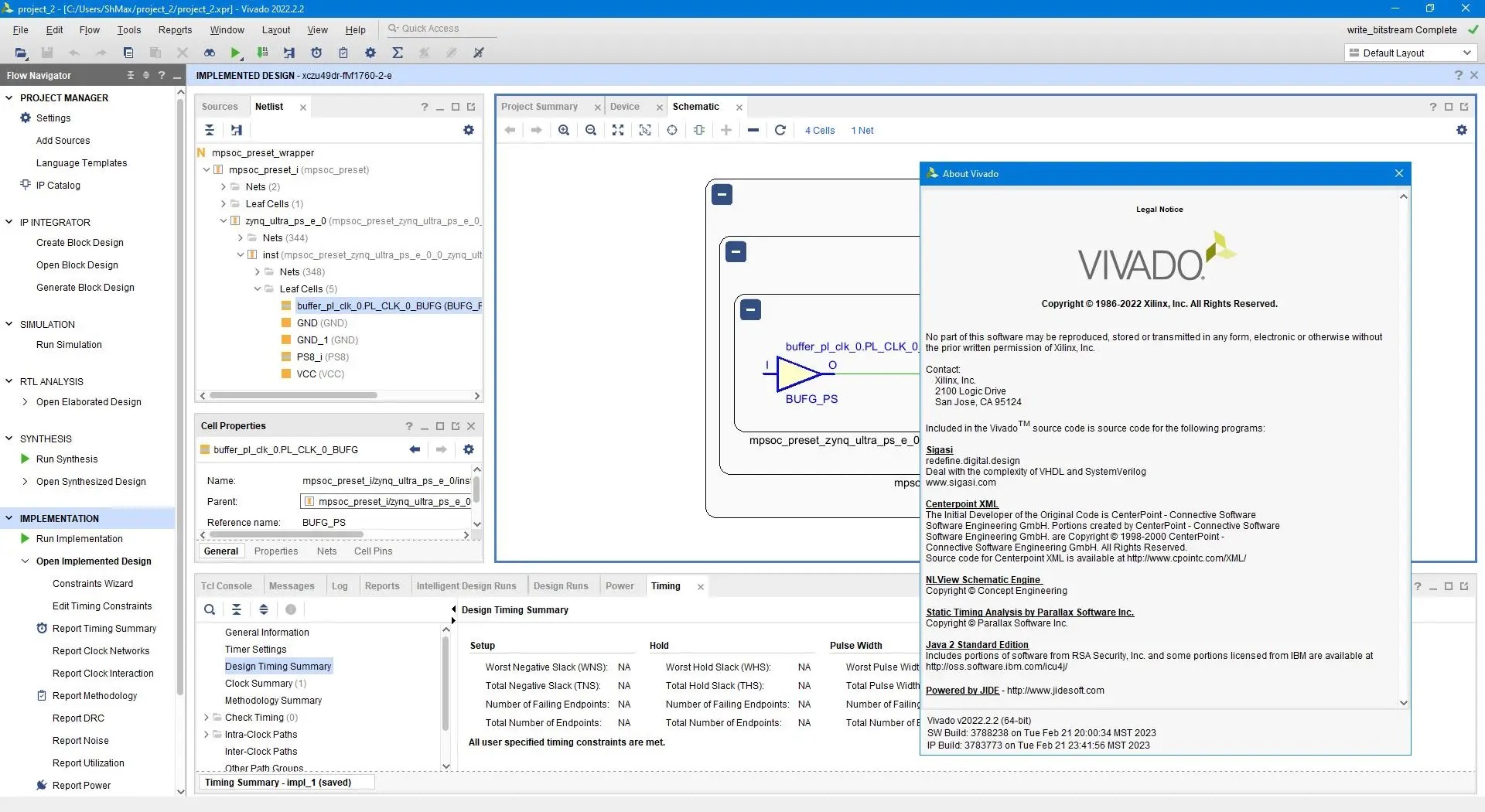Click the binoculars Find icon
The height and width of the screenshot is (812, 1485).
[210, 53]
